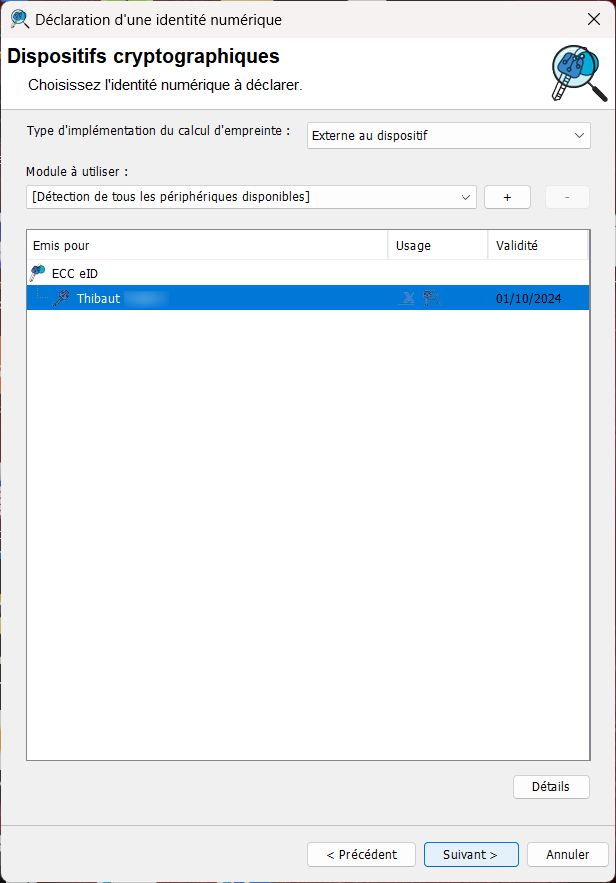
Task: Click the Validité column header
Action: 538,246
